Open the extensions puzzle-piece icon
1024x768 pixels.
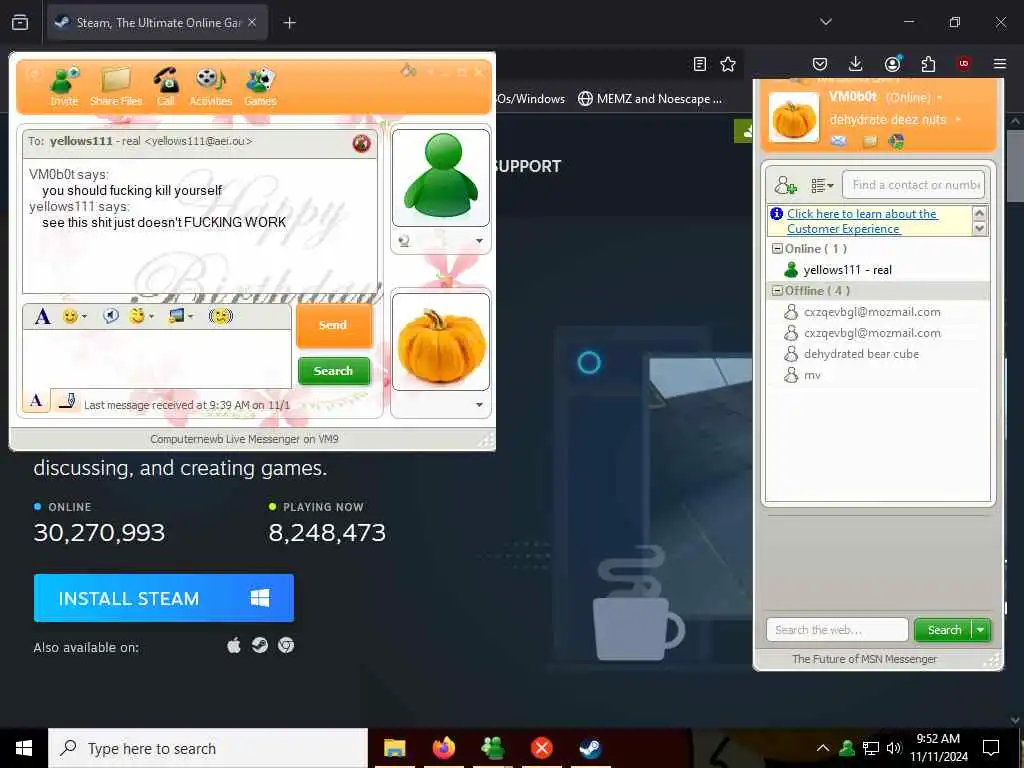(928, 64)
